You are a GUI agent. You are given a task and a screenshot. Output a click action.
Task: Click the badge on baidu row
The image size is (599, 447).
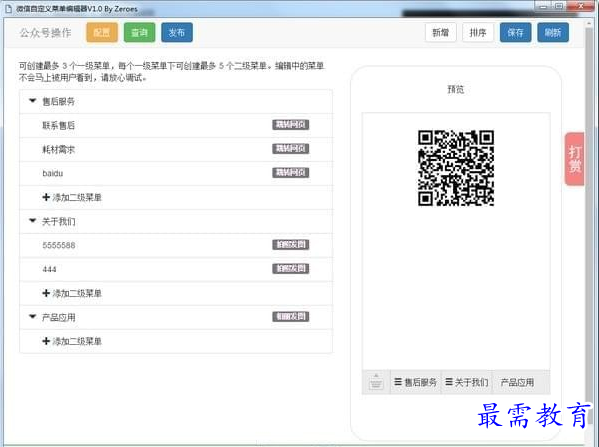291,173
